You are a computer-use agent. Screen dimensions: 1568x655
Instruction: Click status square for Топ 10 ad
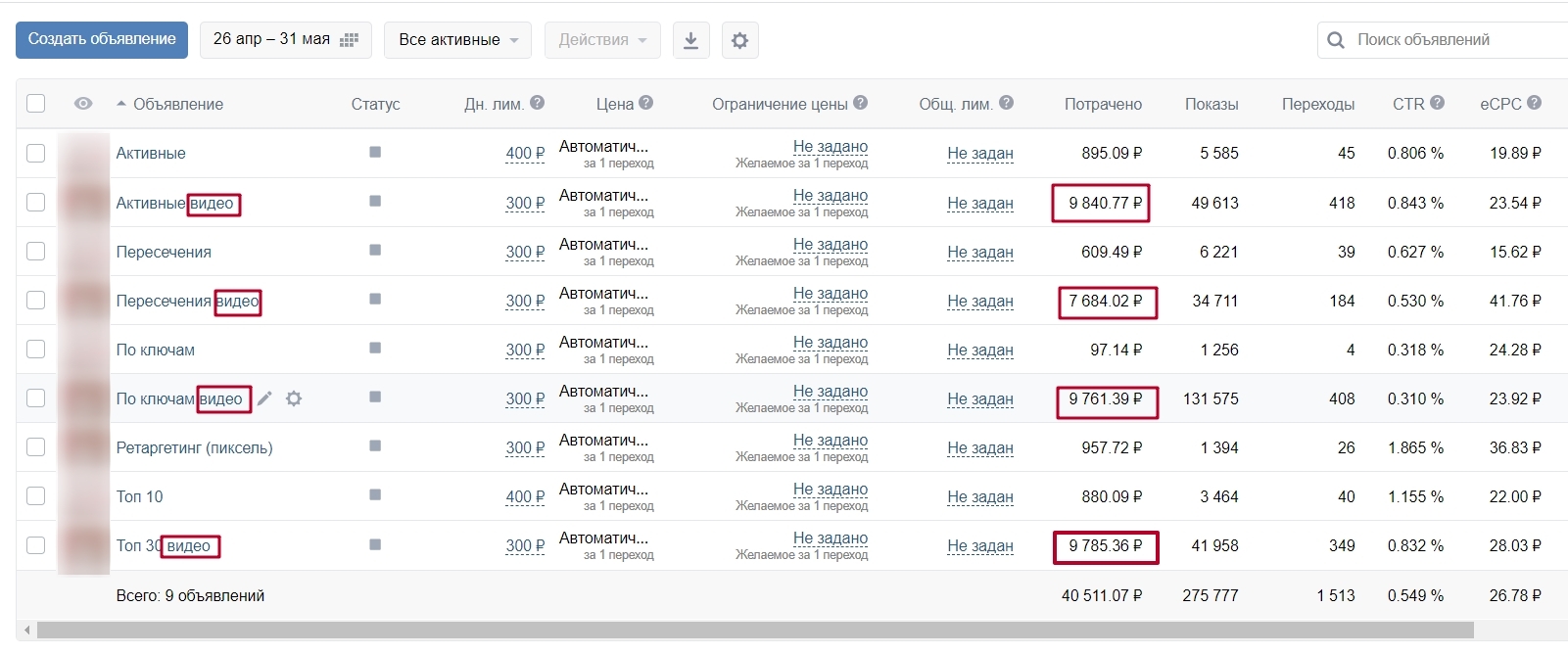tap(375, 495)
